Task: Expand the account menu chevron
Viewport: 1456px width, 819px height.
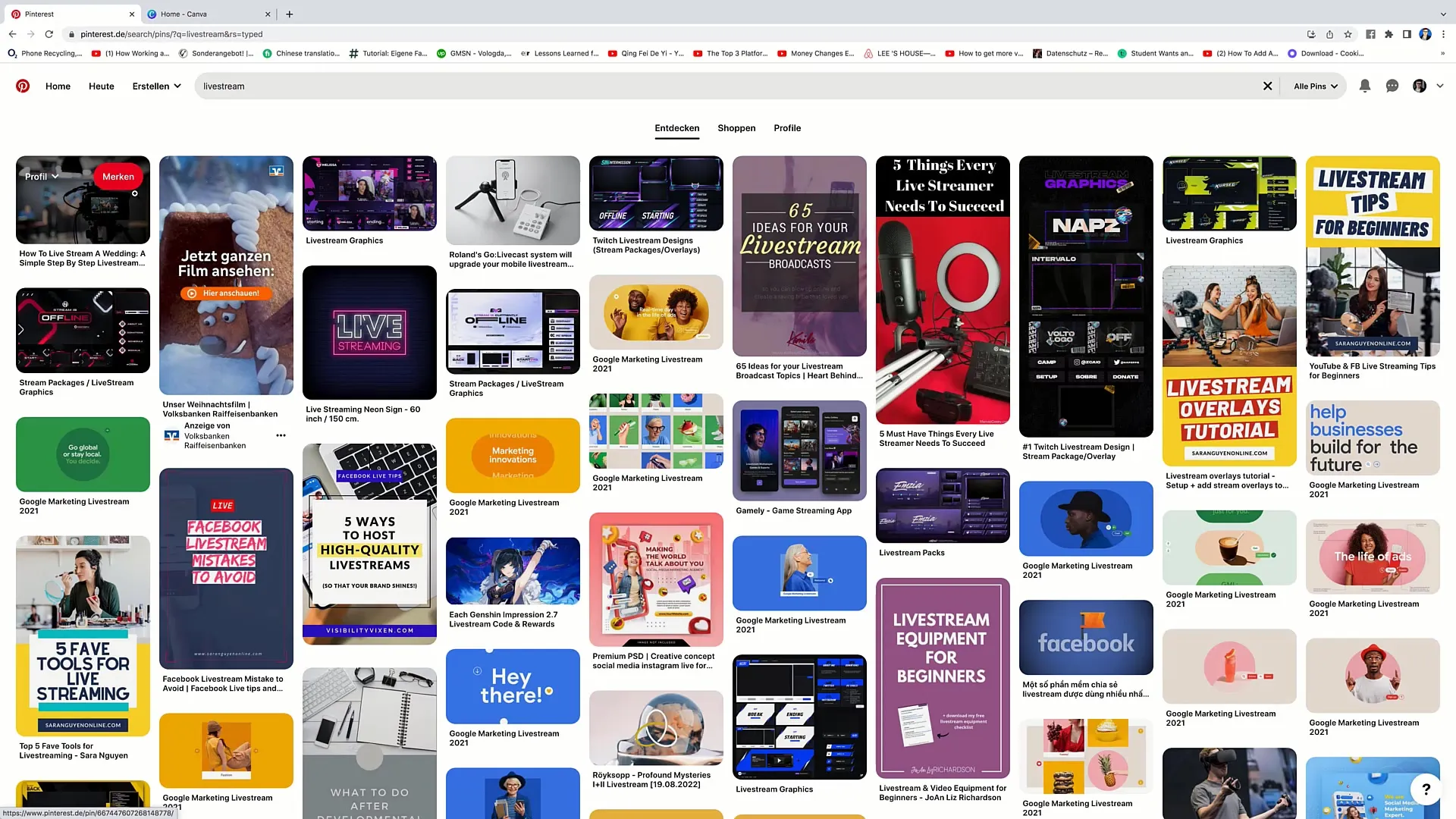Action: point(1440,86)
